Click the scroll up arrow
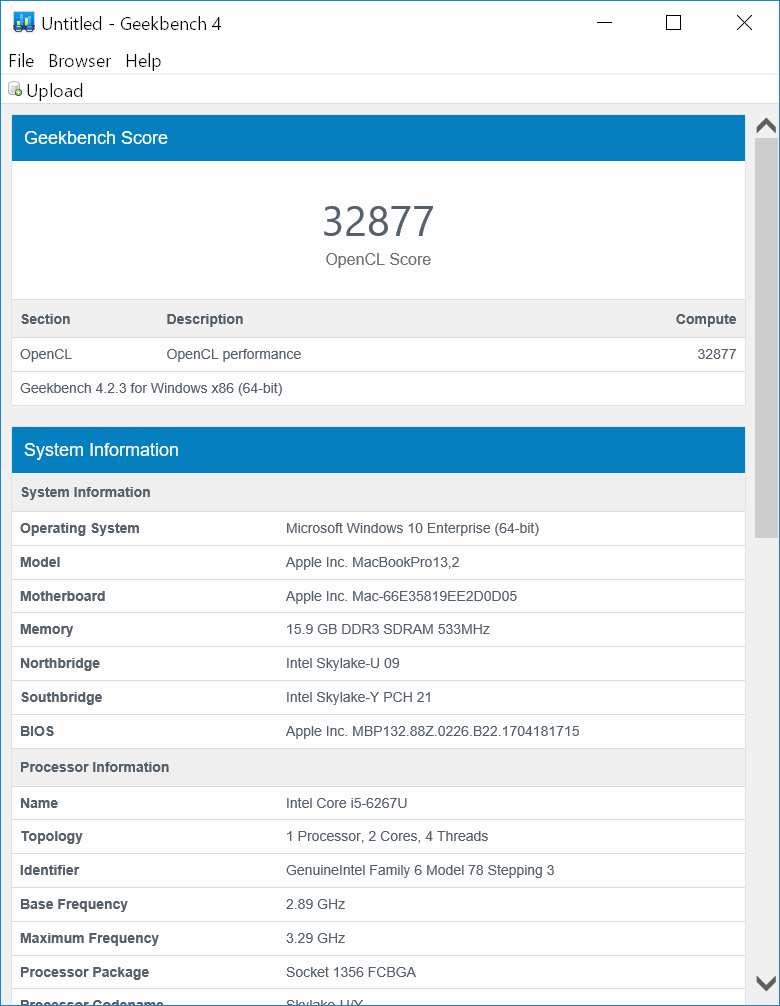 pyautogui.click(x=766, y=126)
